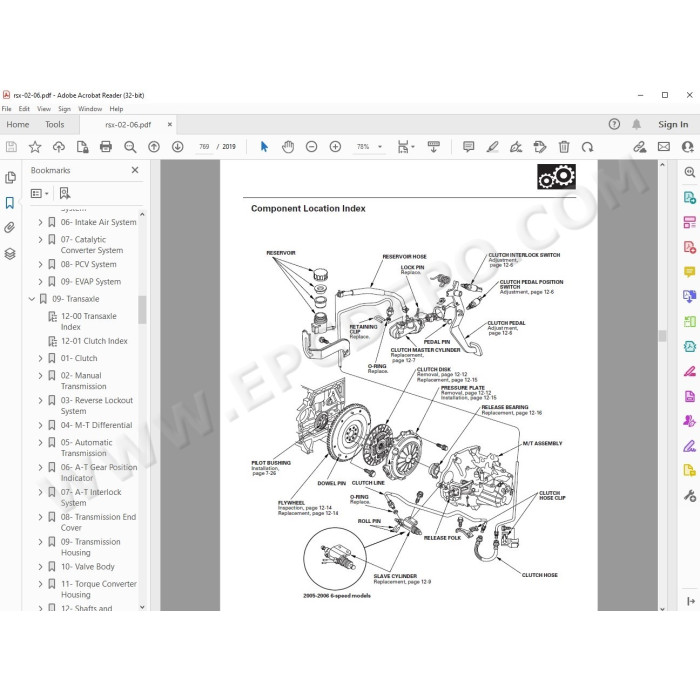
Task: Zoom in with the plus button
Action: [x=335, y=146]
